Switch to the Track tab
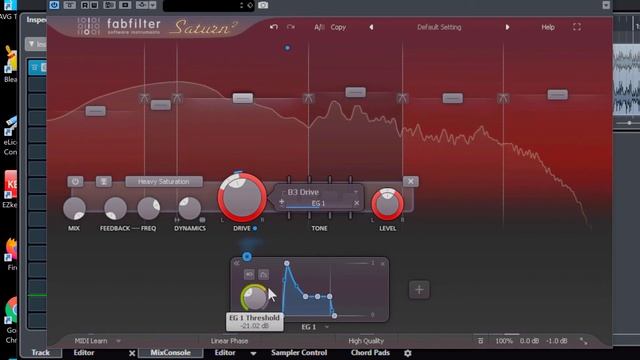 click(41, 353)
